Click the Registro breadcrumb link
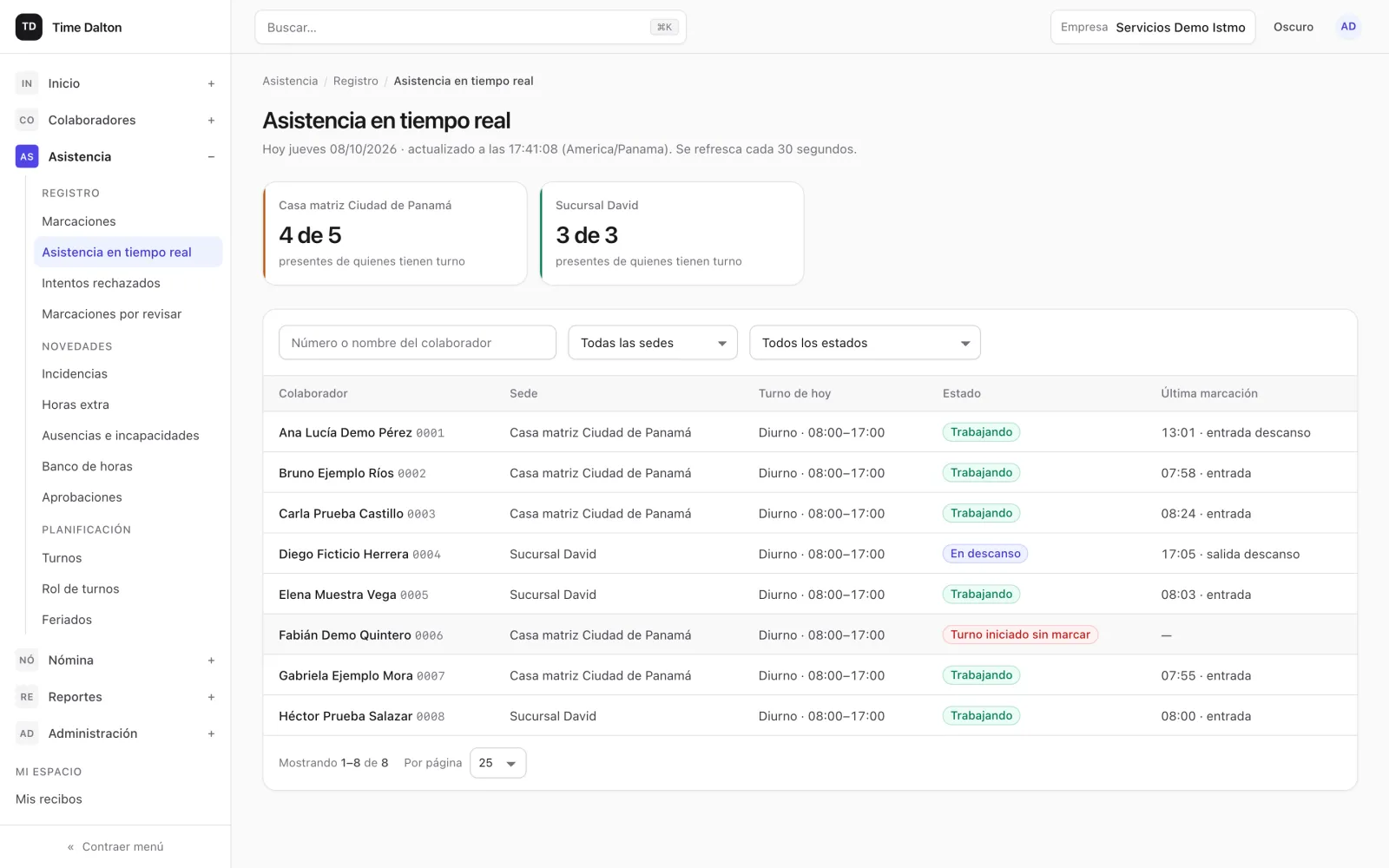1389x868 pixels. (355, 81)
